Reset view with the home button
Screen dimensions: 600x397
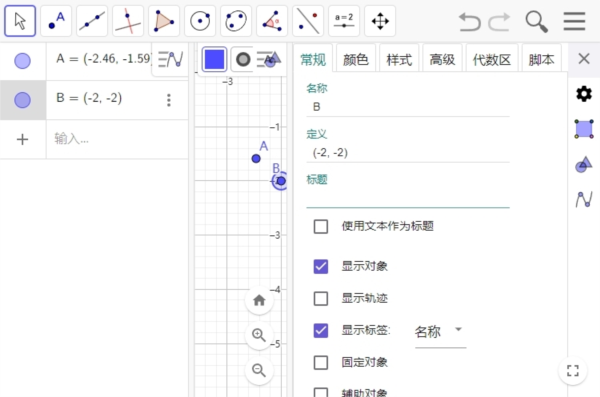click(259, 301)
